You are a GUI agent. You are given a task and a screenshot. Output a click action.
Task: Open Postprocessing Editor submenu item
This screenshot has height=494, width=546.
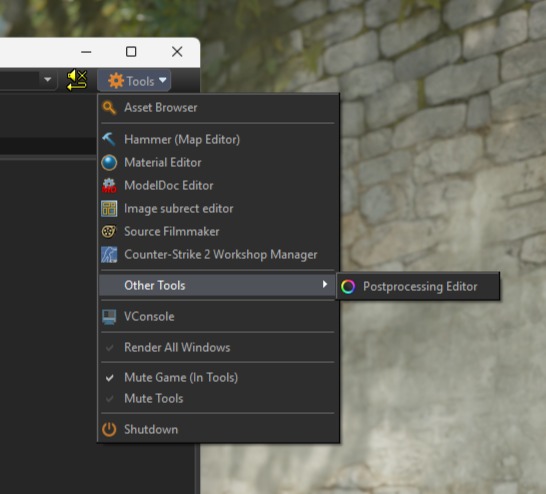(x=418, y=287)
